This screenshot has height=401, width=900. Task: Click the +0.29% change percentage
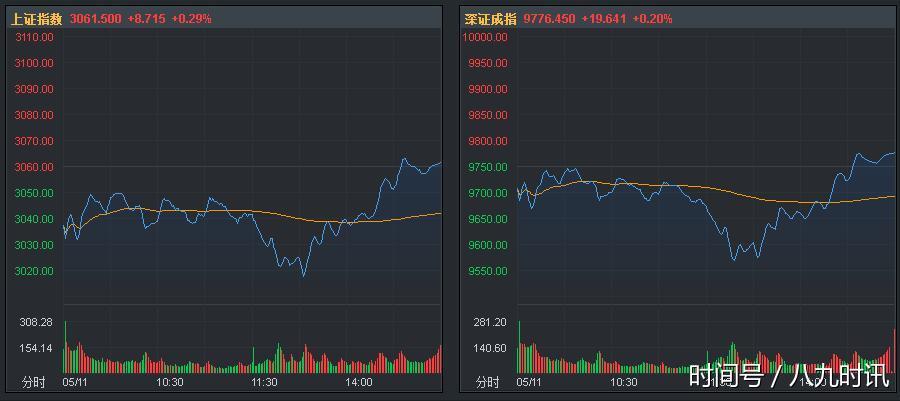tap(191, 19)
